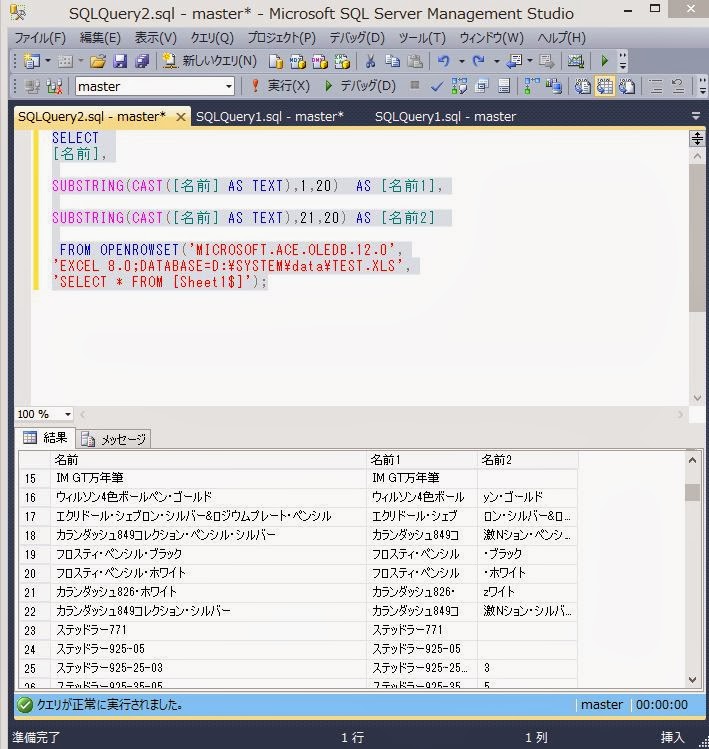Viewport: 709px width, 749px height.
Task: Click the blue Parse checkmark icon
Action: (436, 86)
